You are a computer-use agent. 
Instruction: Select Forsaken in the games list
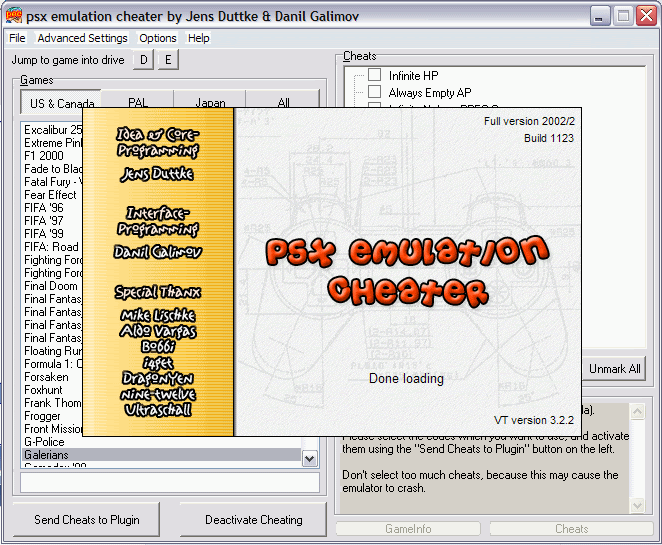click(x=46, y=377)
